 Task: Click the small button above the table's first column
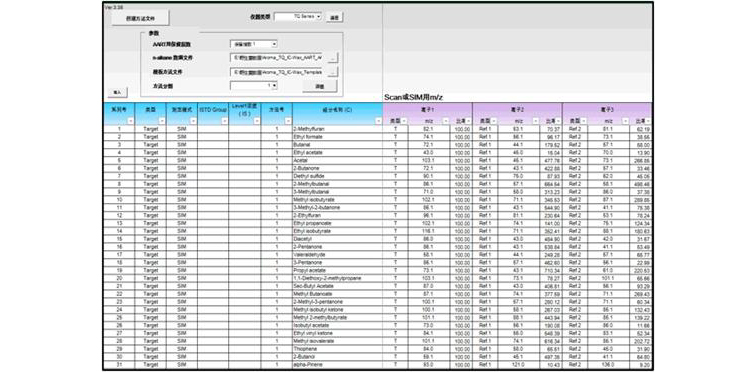[117, 92]
